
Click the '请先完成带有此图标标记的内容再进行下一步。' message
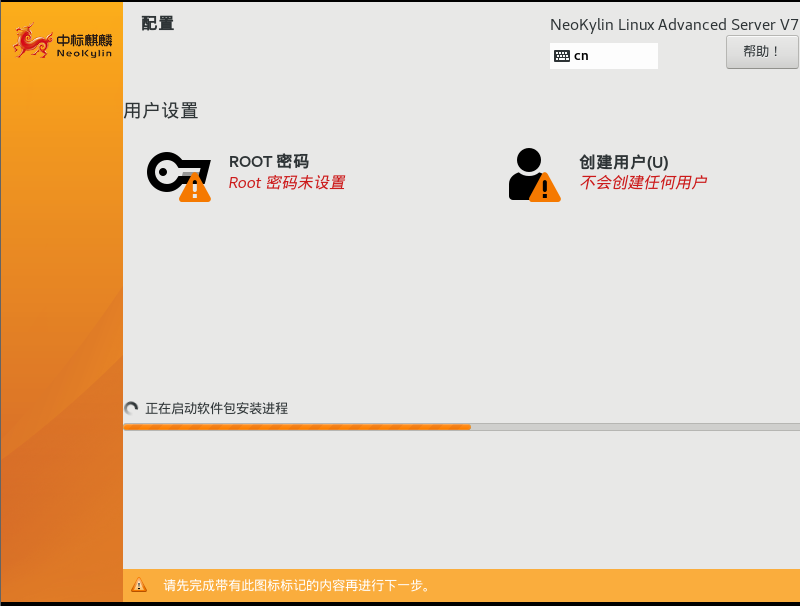tap(296, 585)
